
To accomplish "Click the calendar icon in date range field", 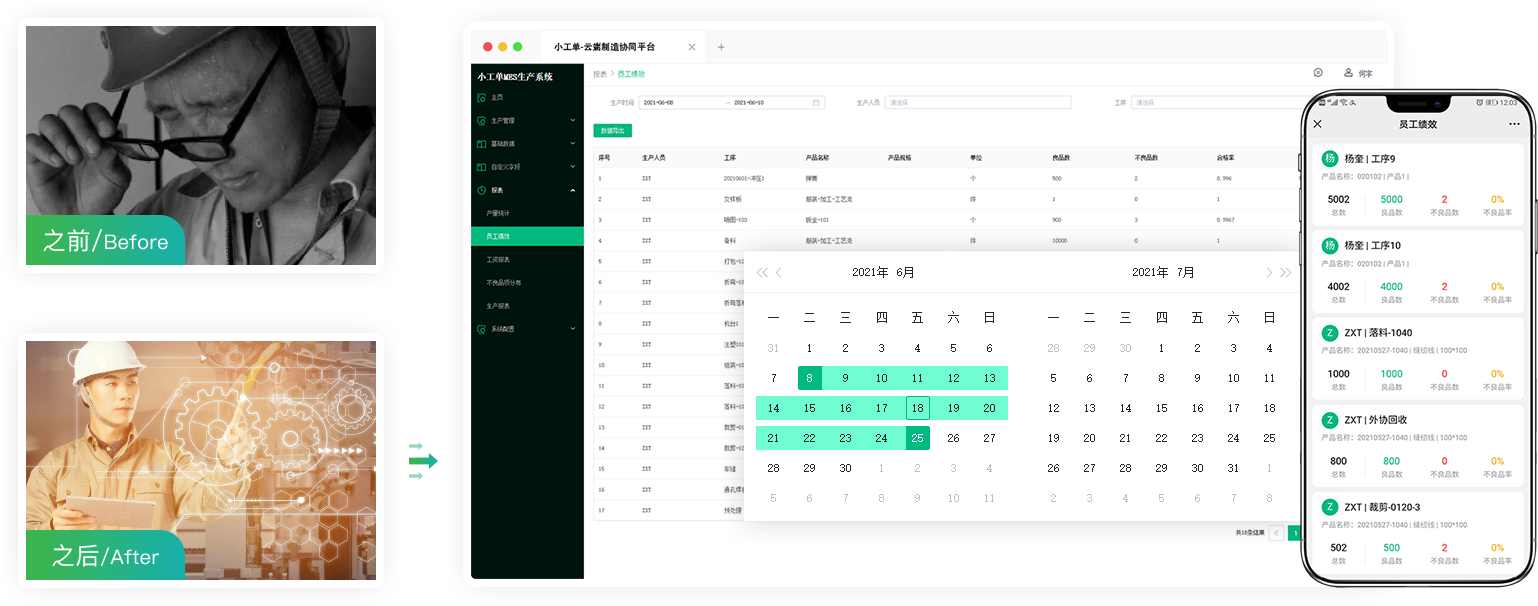I will coord(816,102).
